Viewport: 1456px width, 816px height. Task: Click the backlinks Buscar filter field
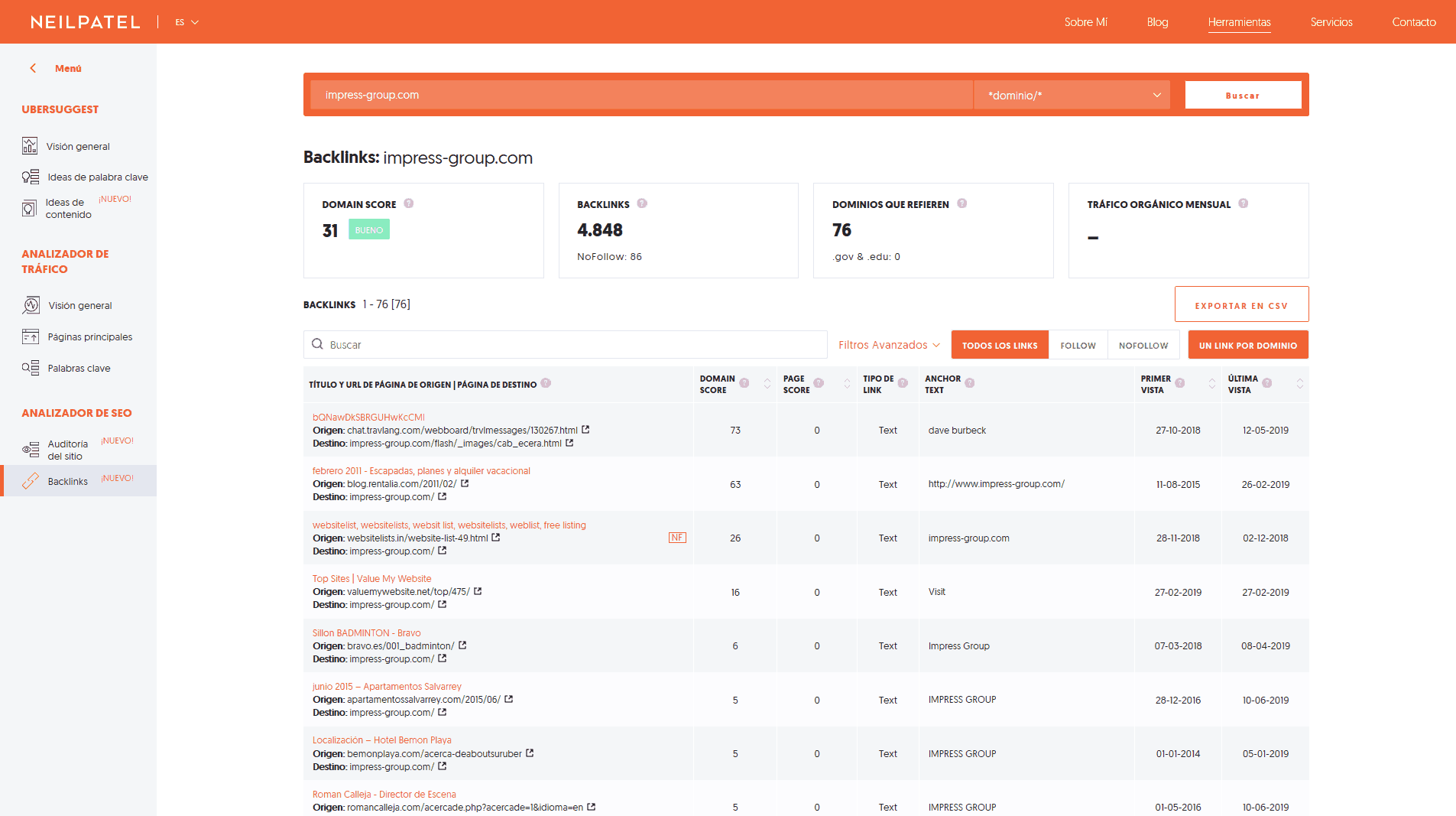(x=565, y=345)
